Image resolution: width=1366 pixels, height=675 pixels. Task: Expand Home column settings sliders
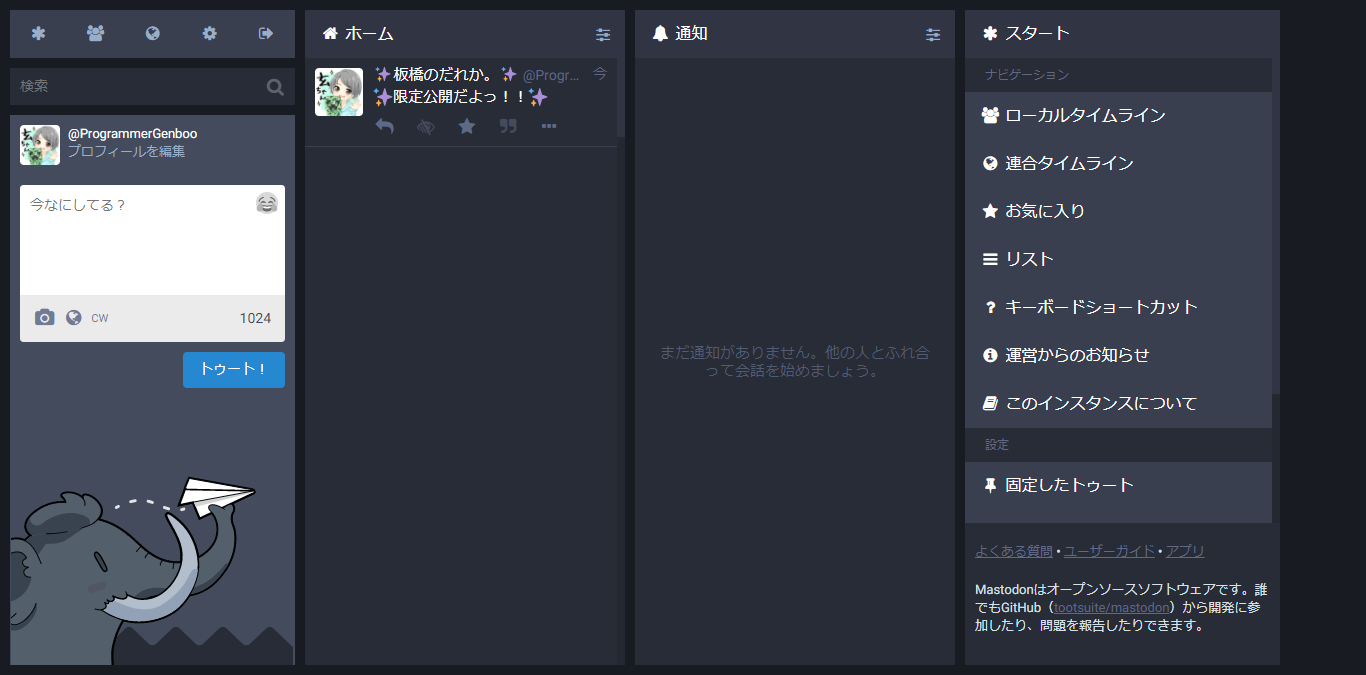click(603, 34)
